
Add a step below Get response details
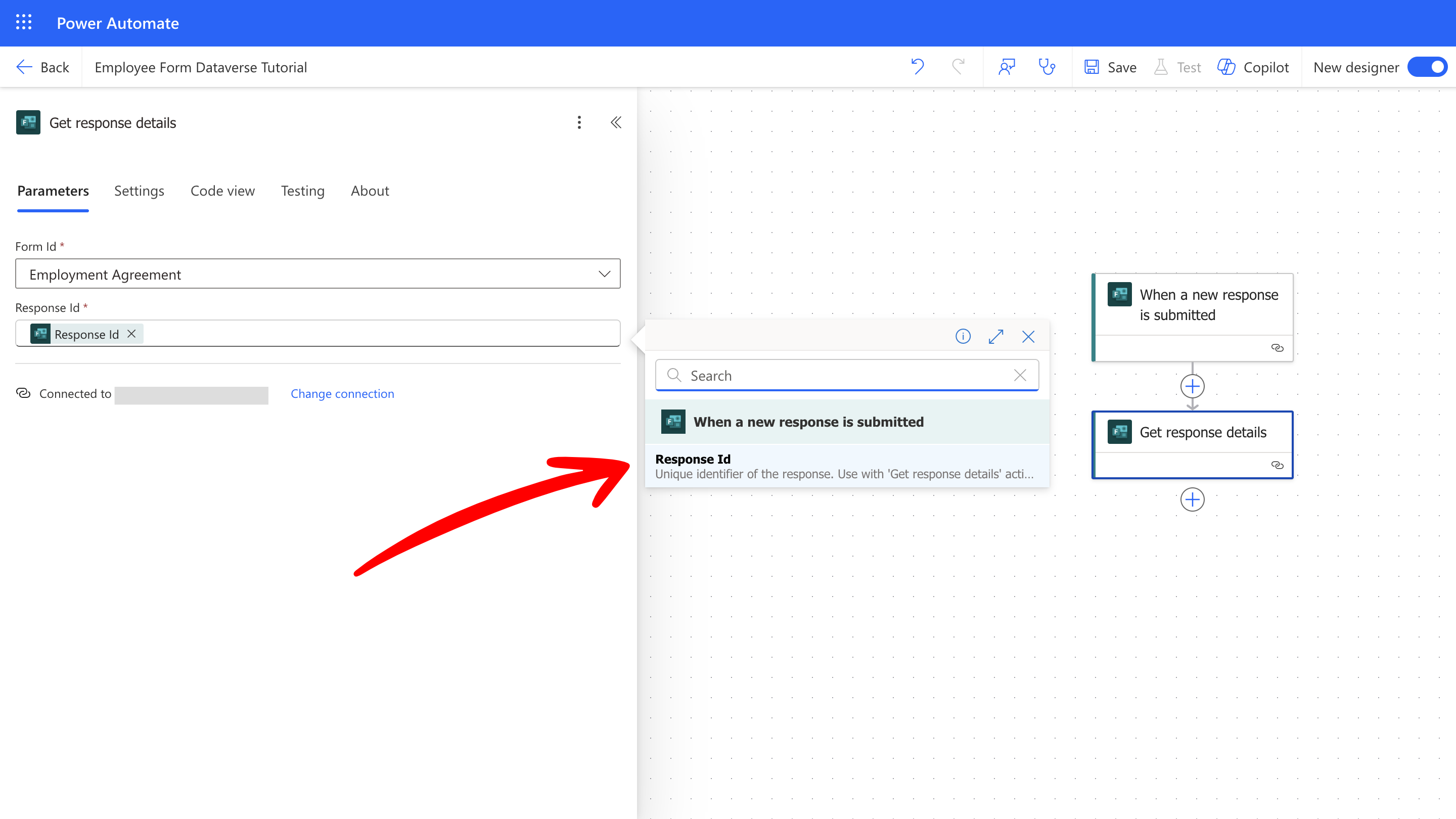1193,499
